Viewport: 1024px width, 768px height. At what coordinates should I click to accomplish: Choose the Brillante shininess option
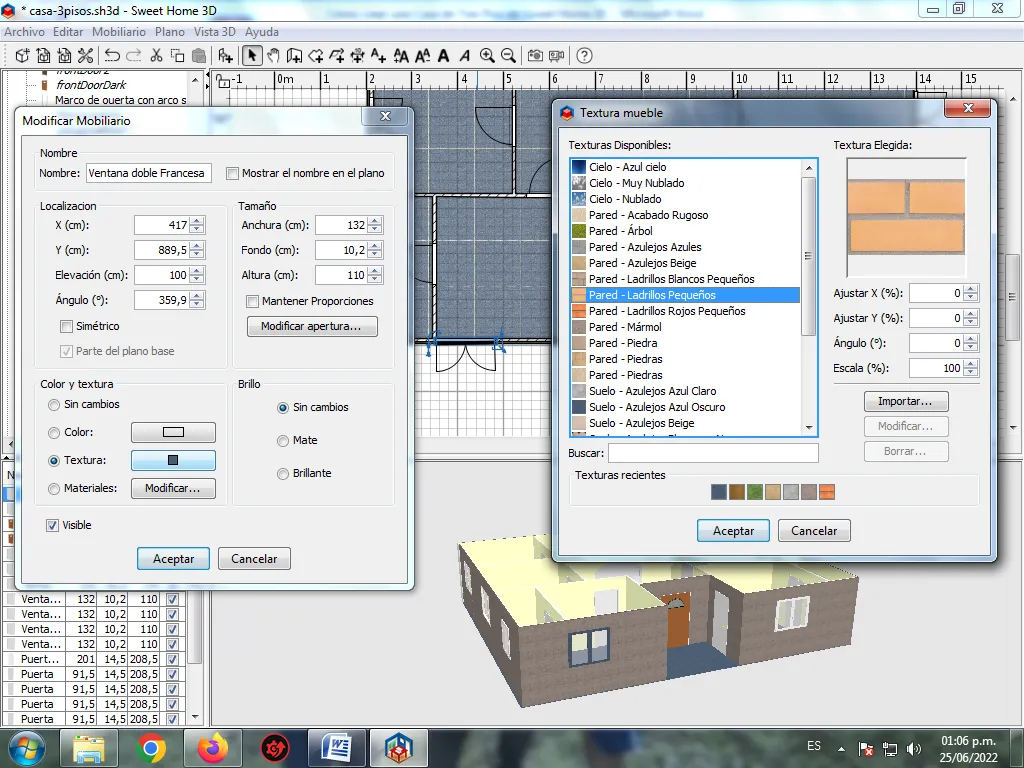coord(283,474)
